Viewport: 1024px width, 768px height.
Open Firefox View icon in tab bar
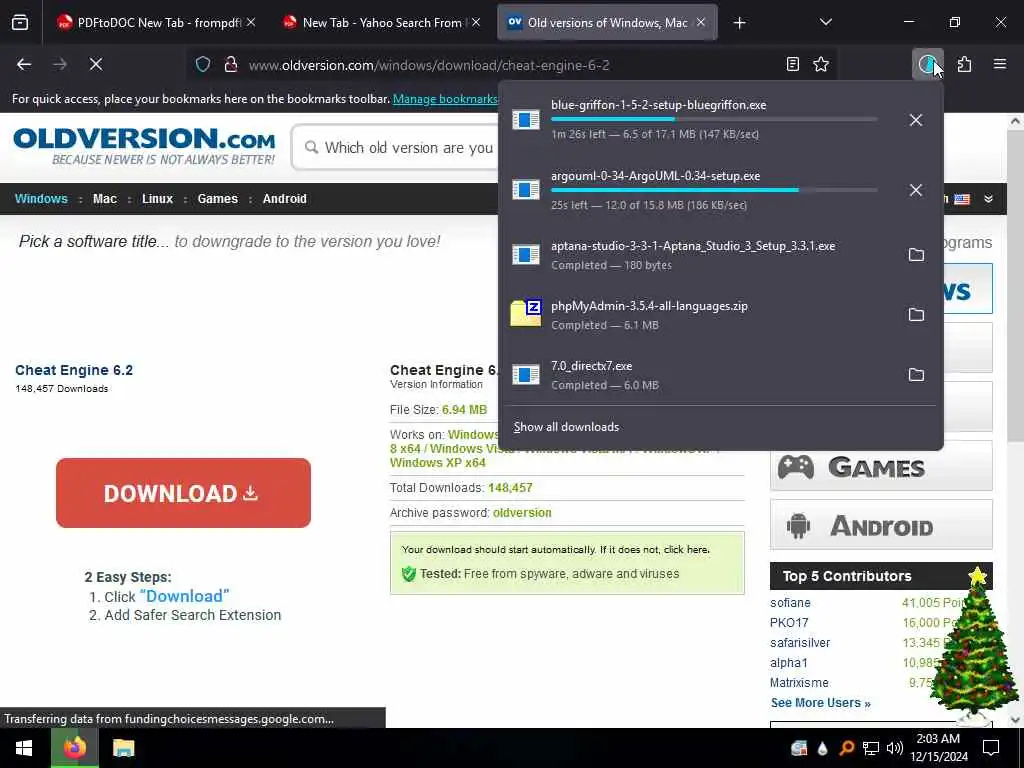[20, 23]
